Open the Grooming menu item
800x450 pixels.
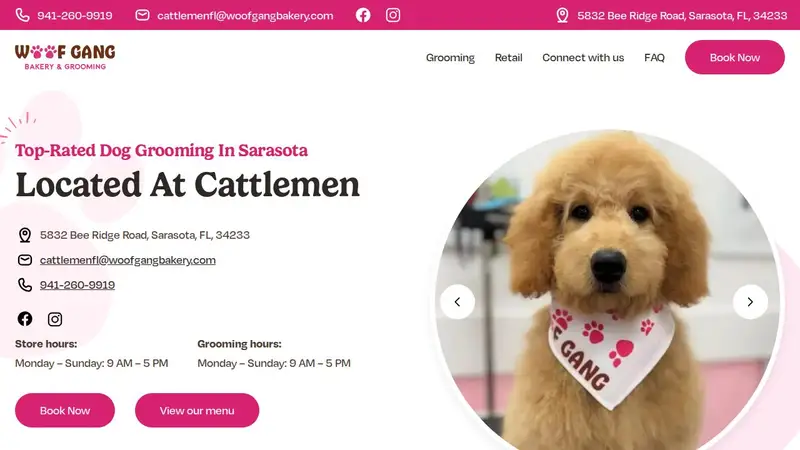click(x=450, y=58)
